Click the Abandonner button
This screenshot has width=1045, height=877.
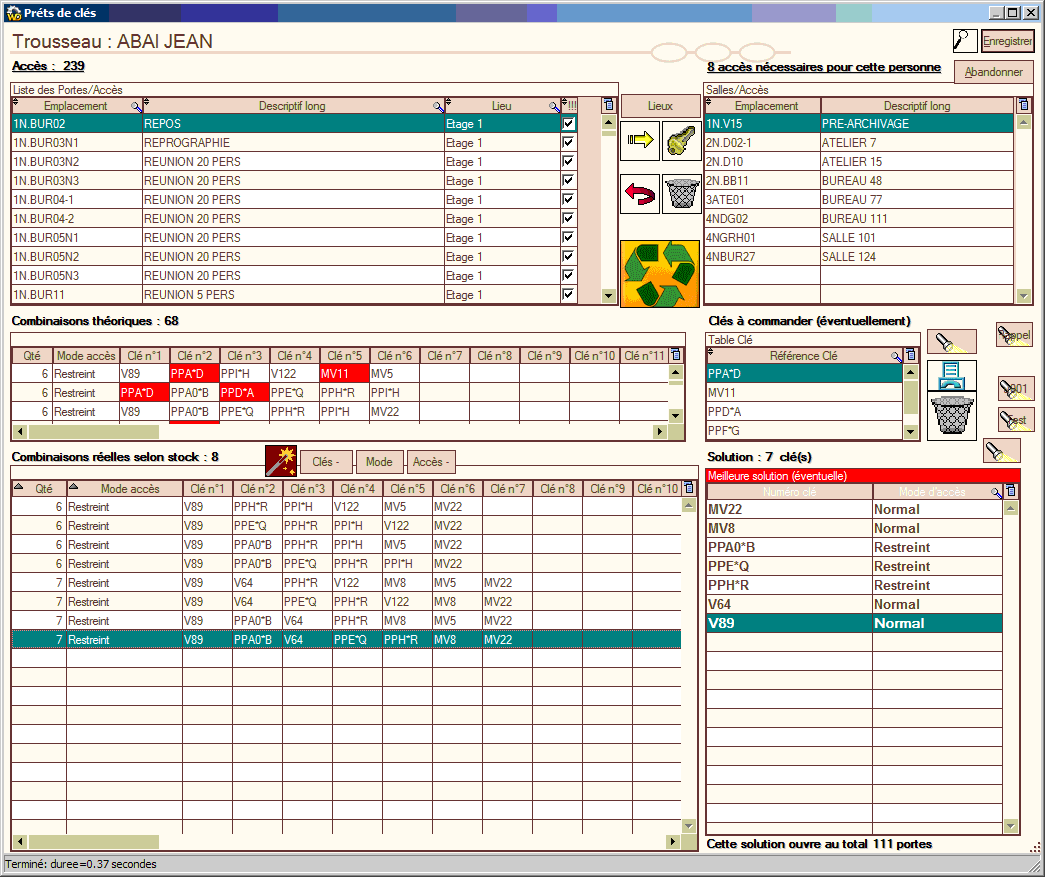point(994,72)
